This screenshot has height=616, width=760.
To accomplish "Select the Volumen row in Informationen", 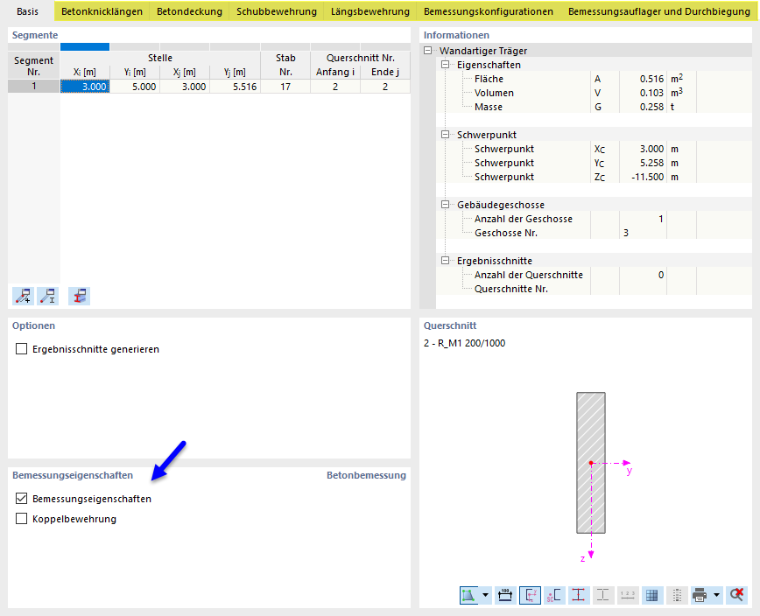I will tap(594, 93).
